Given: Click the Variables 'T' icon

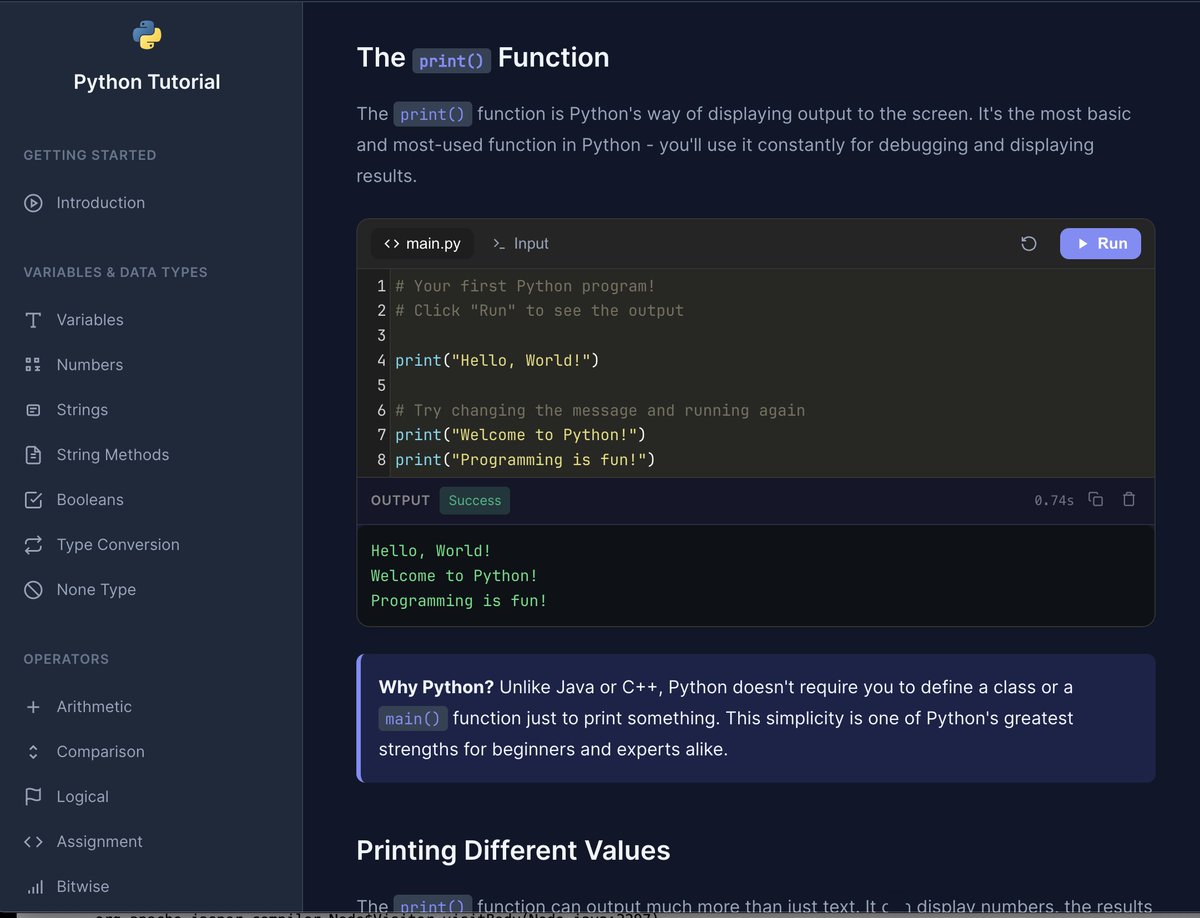Looking at the screenshot, I should tap(32, 320).
